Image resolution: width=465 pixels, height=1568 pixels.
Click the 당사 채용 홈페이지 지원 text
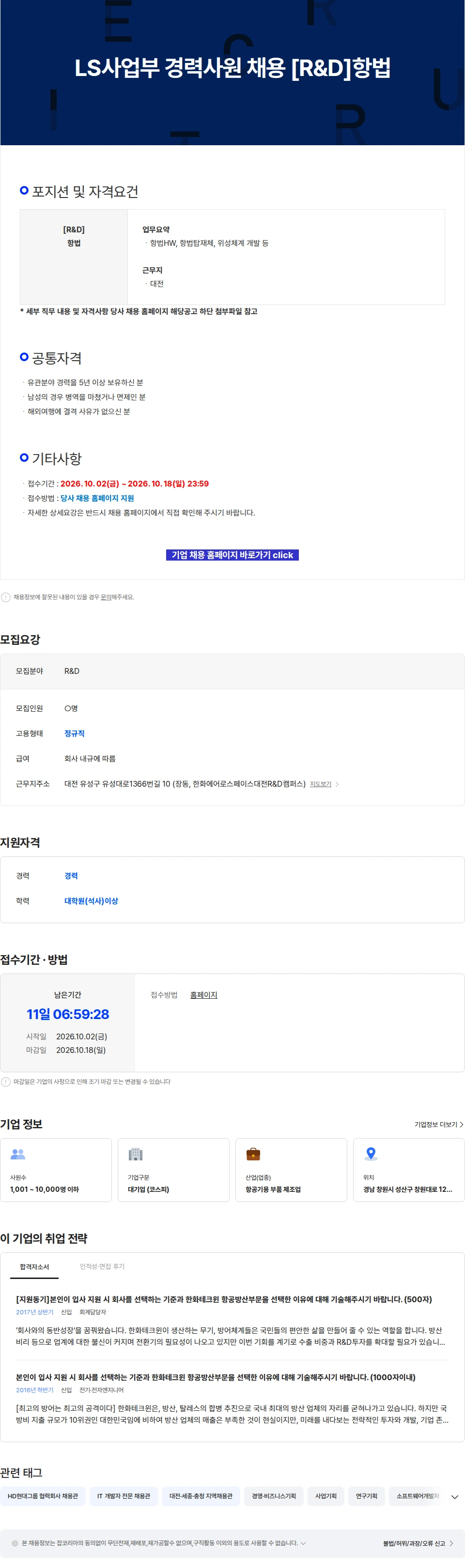[97, 498]
